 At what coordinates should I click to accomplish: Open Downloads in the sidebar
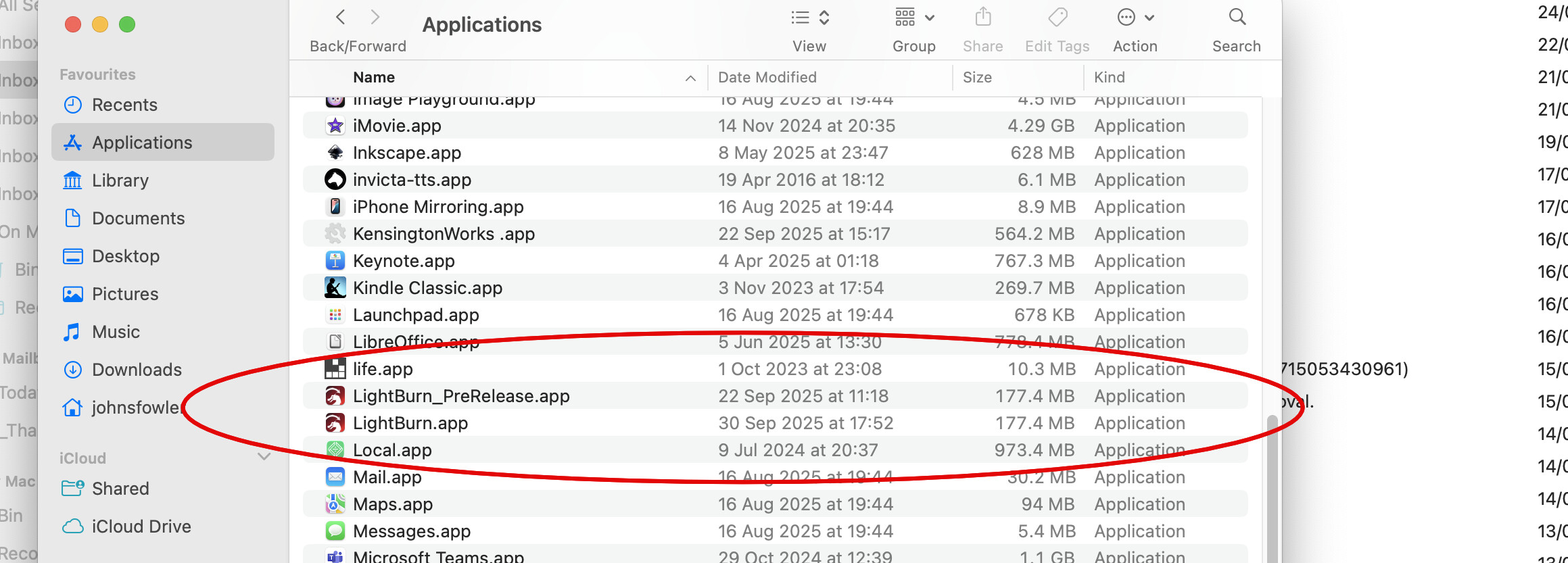click(137, 370)
